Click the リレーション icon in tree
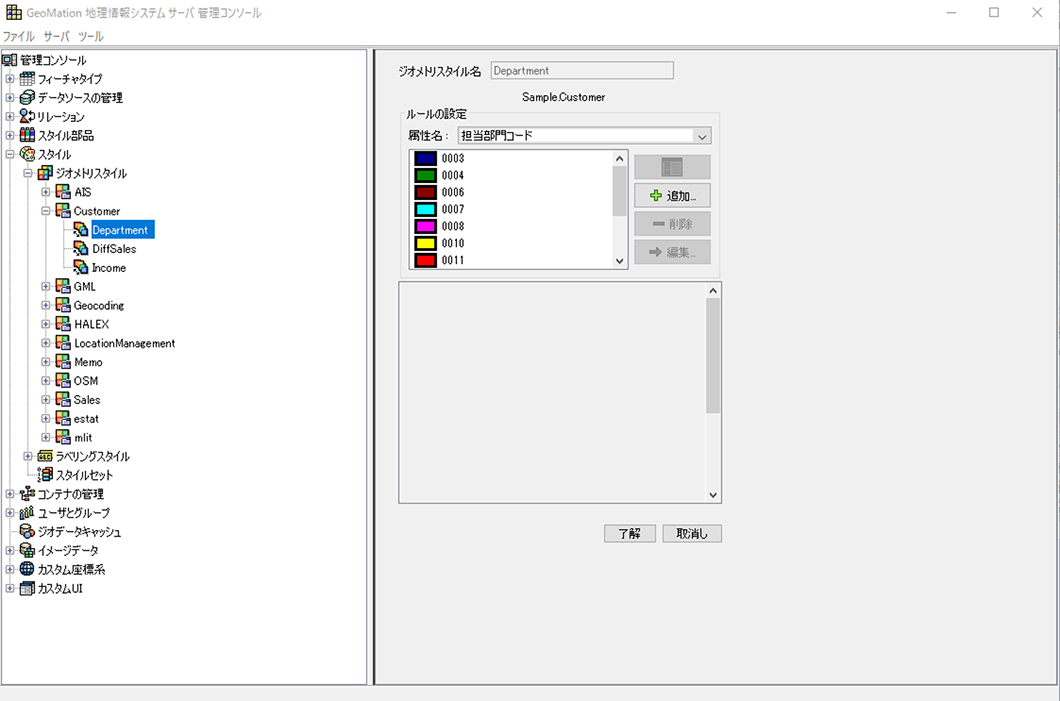 click(x=27, y=117)
